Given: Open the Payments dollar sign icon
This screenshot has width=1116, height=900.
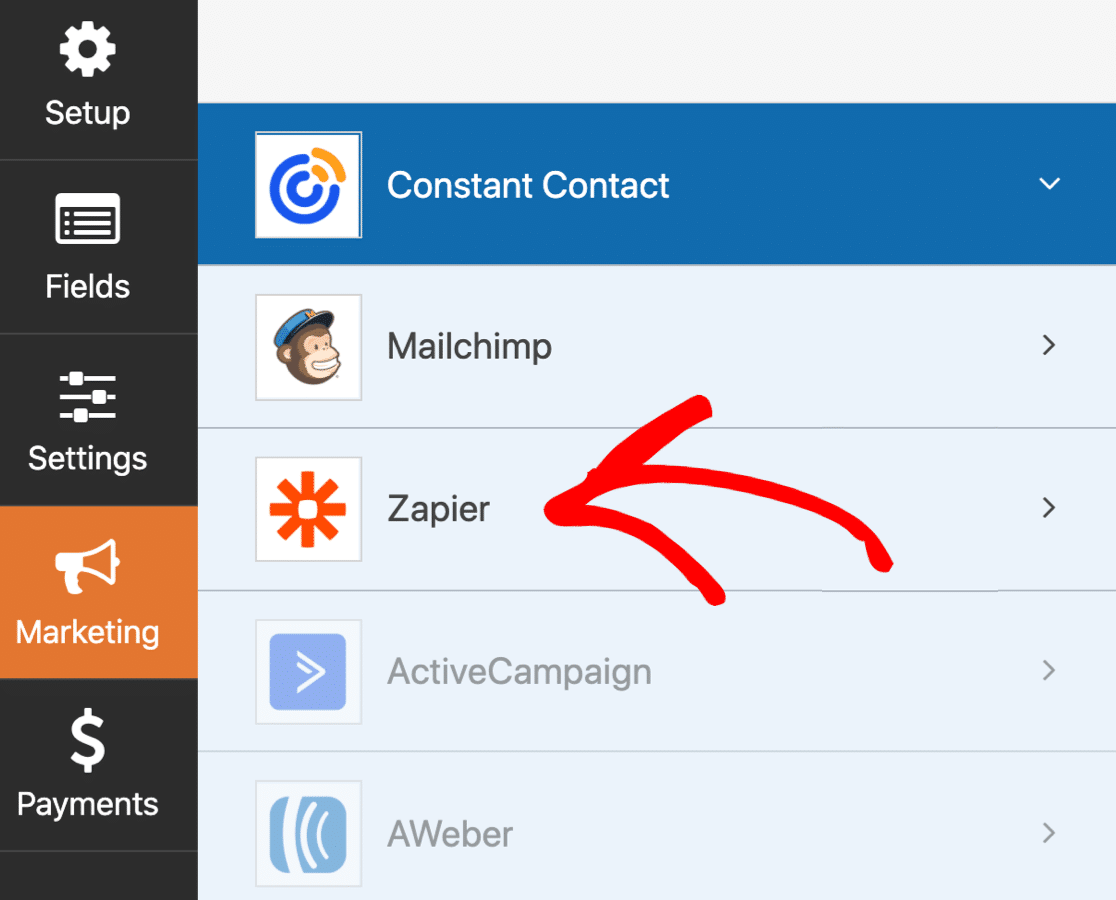Looking at the screenshot, I should 87,740.
